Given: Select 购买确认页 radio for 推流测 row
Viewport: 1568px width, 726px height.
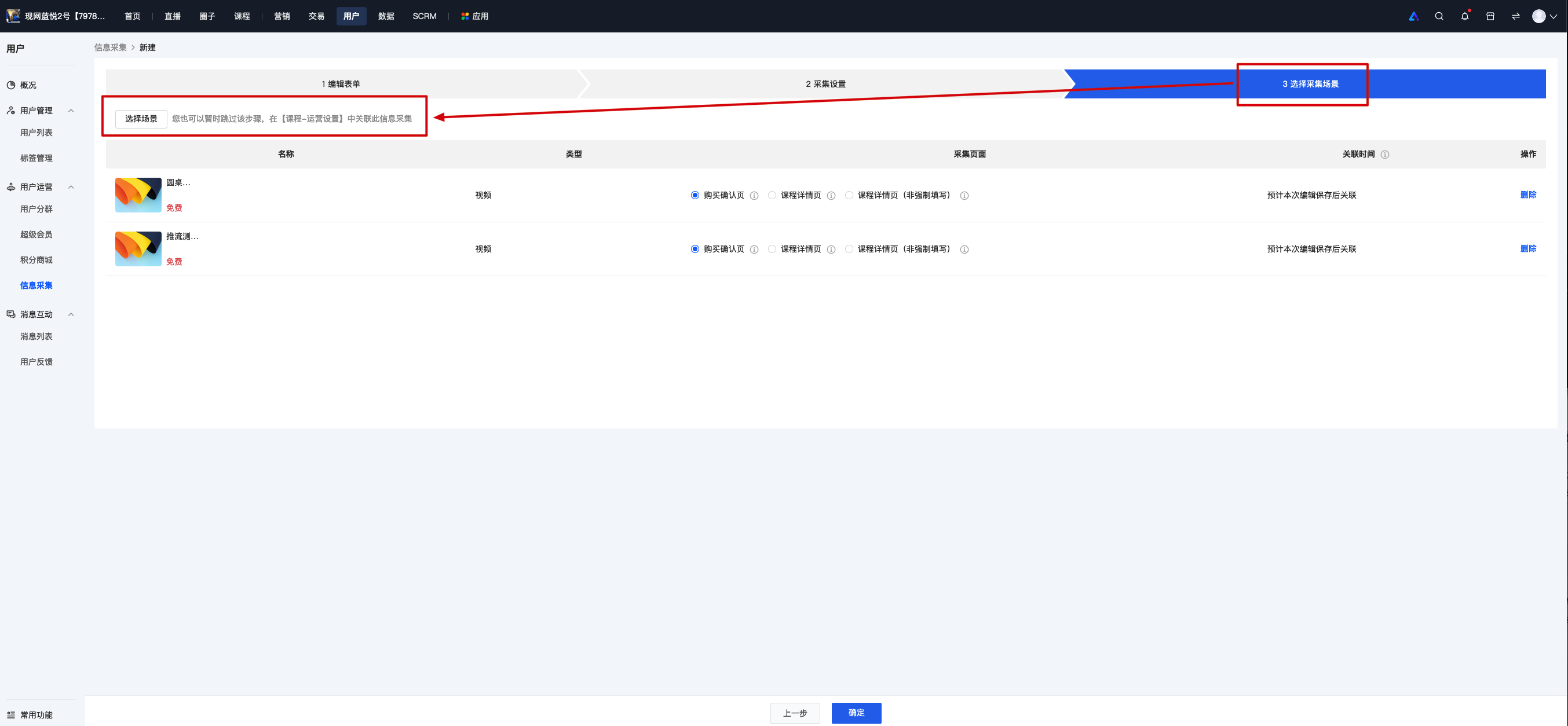Looking at the screenshot, I should [695, 249].
